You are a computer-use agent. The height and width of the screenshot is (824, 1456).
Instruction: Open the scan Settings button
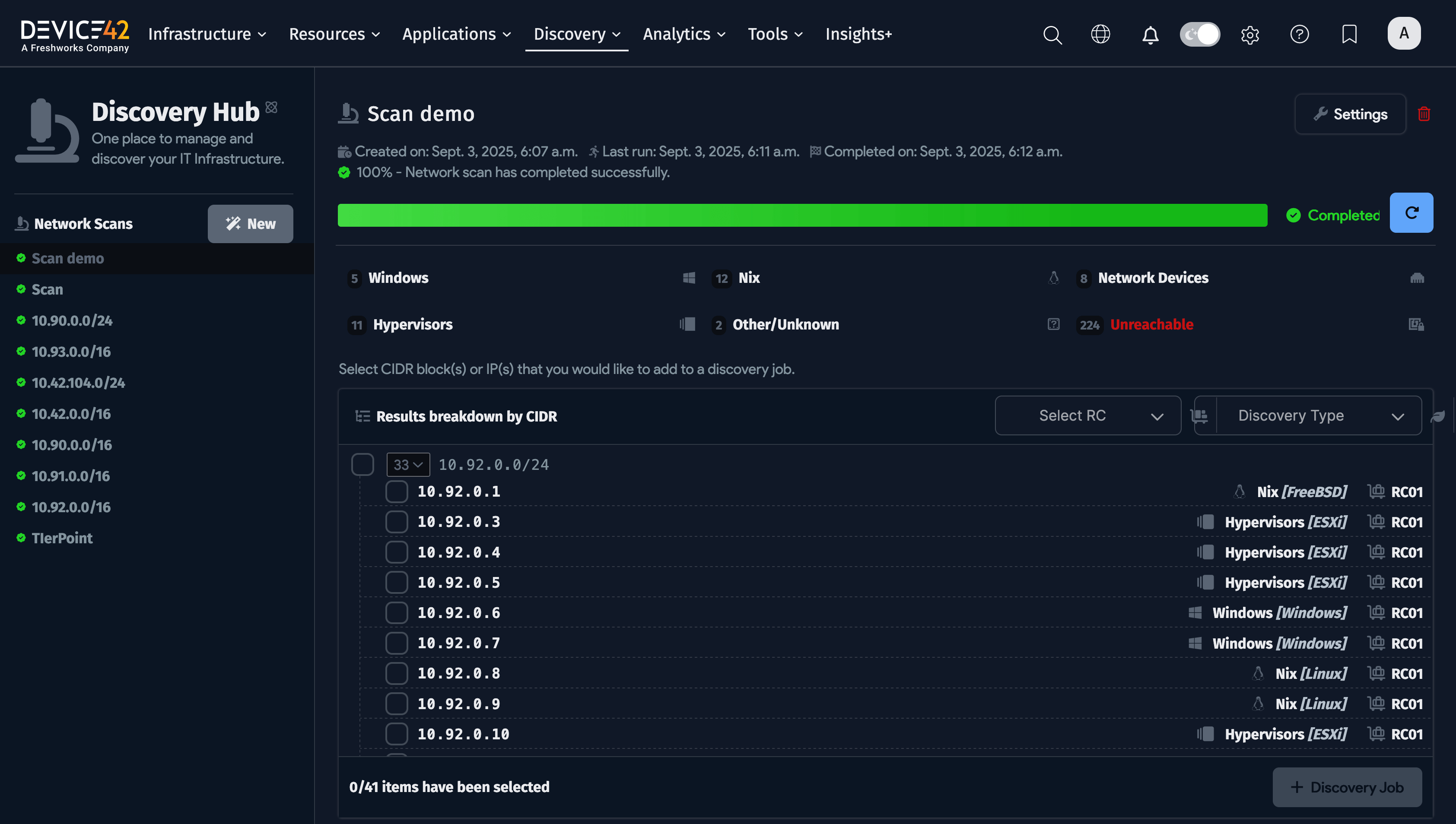coord(1350,114)
